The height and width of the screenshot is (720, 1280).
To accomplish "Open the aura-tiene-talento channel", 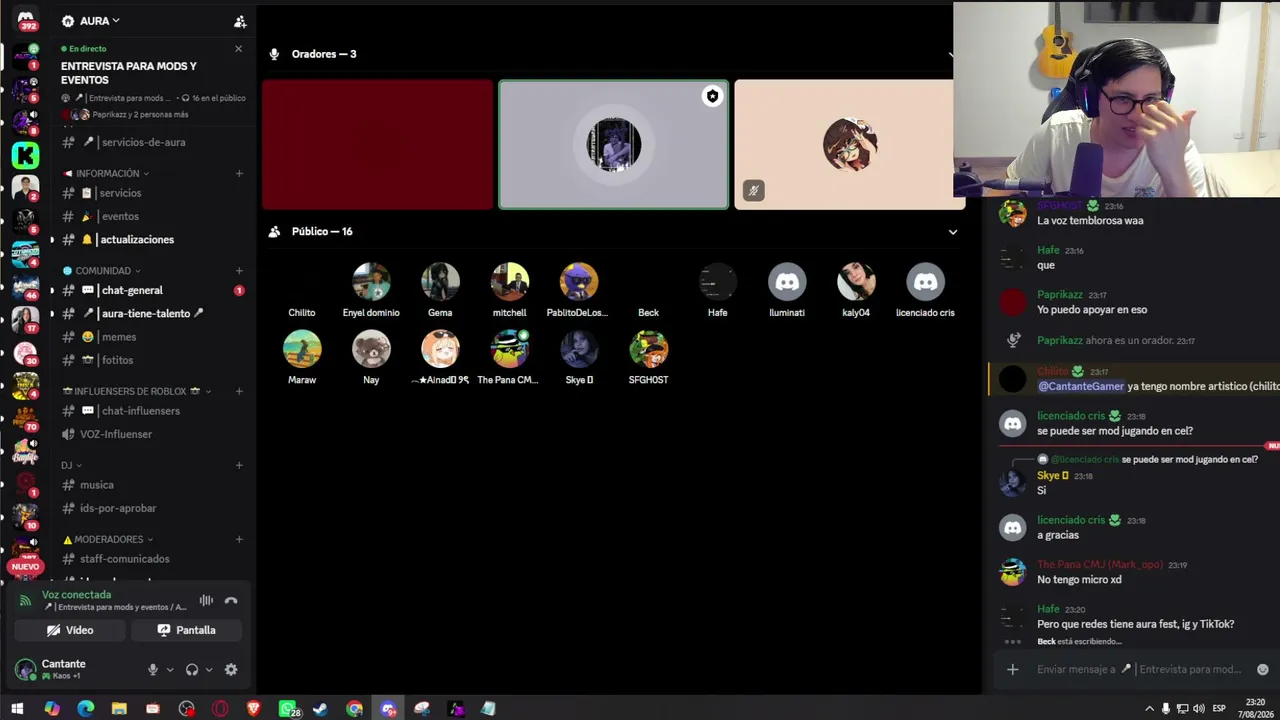I will point(150,313).
